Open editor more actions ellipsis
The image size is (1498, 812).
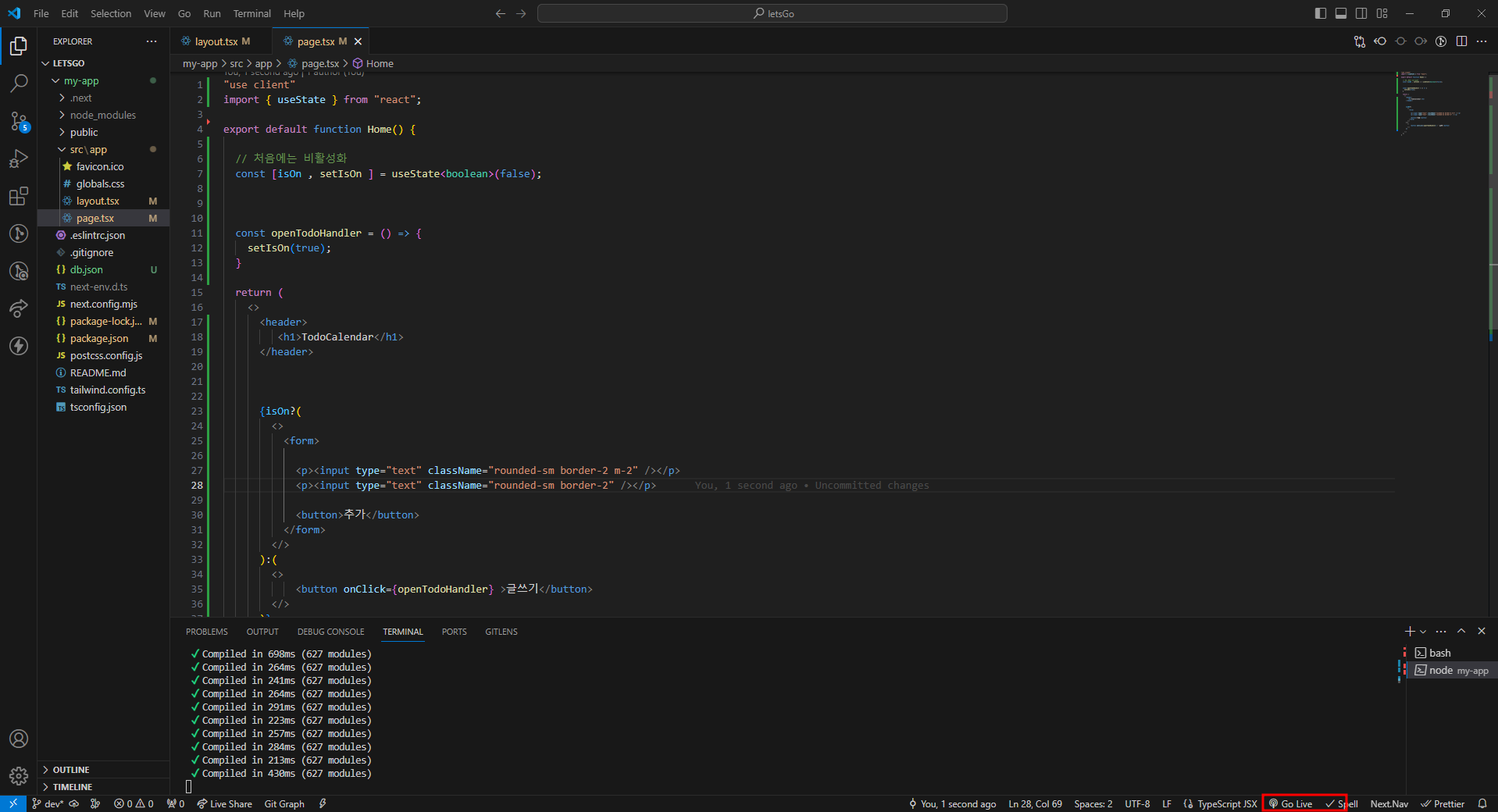[x=1482, y=41]
